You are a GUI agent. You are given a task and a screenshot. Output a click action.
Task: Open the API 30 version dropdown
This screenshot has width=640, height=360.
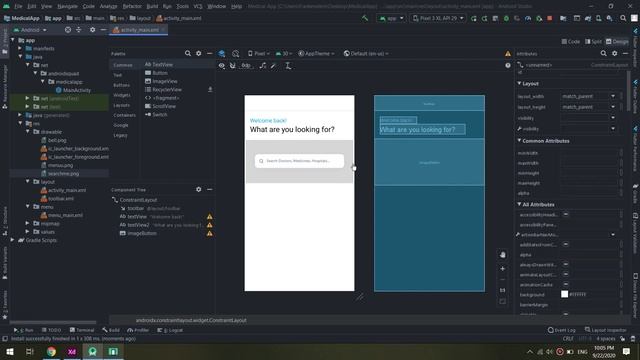tap(284, 53)
